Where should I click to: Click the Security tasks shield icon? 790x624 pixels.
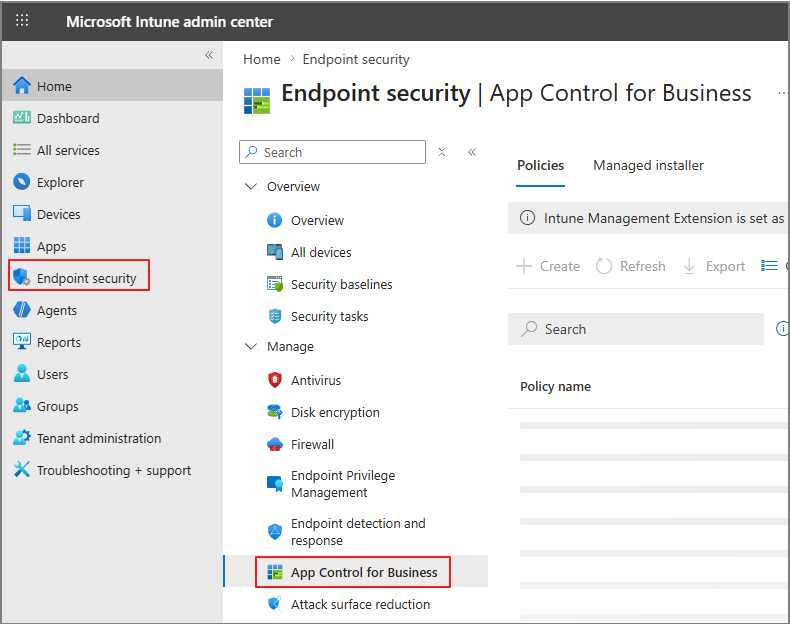point(275,316)
